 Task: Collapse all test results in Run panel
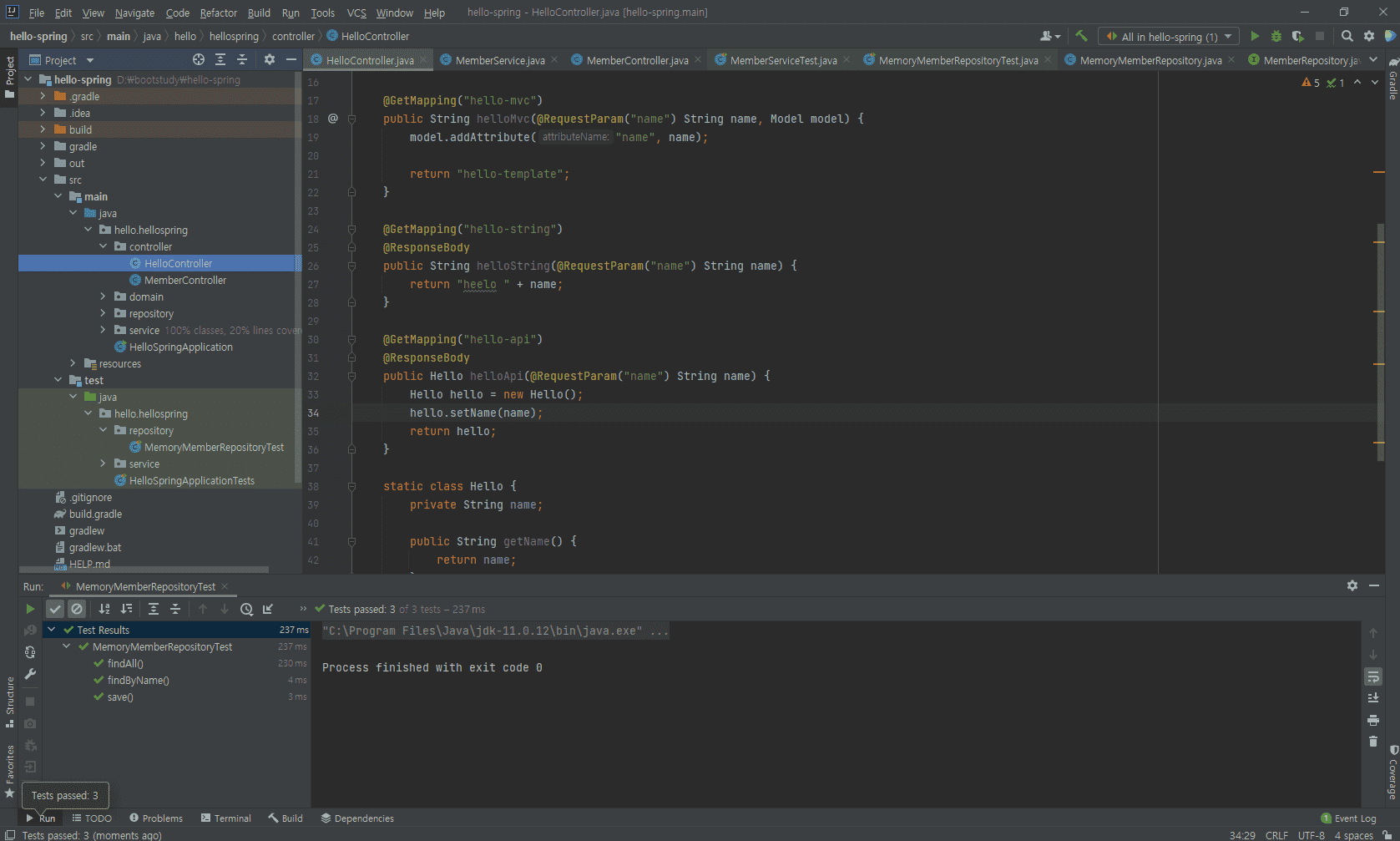(x=175, y=609)
